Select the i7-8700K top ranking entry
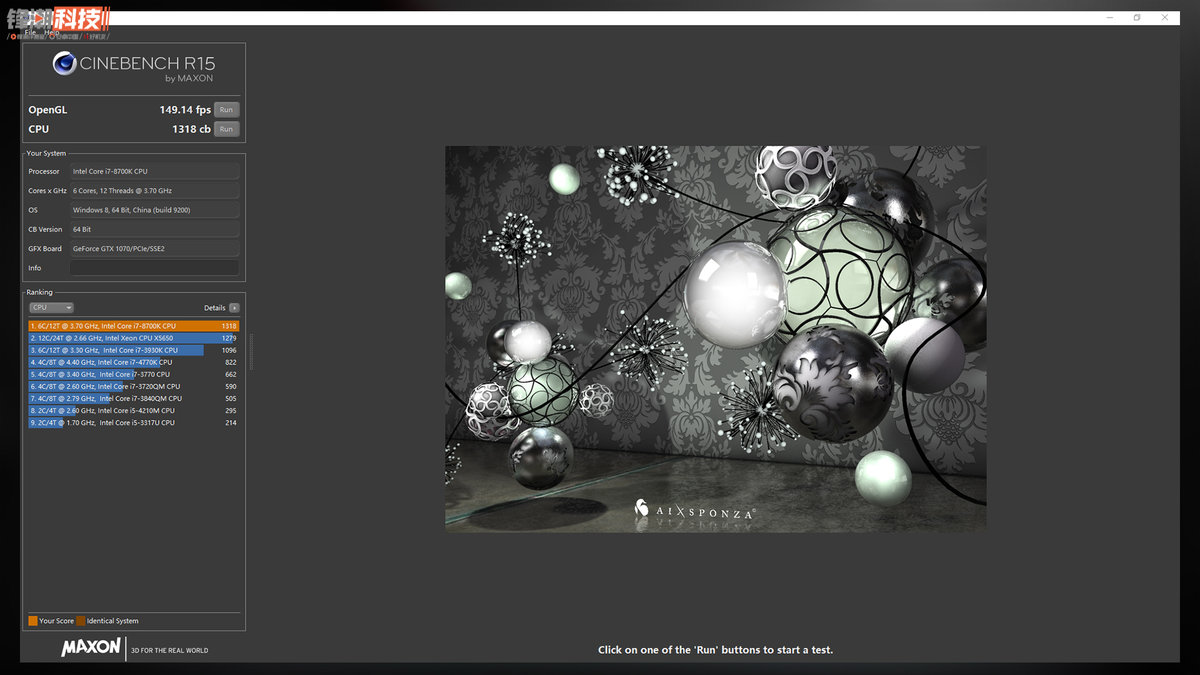 pyautogui.click(x=134, y=326)
